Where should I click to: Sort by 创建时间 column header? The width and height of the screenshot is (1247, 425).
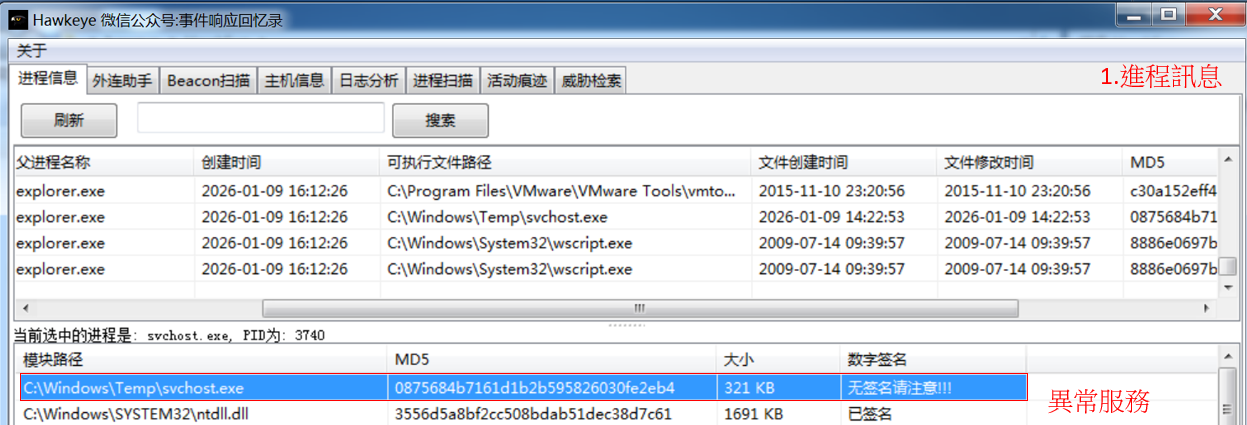(x=286, y=162)
